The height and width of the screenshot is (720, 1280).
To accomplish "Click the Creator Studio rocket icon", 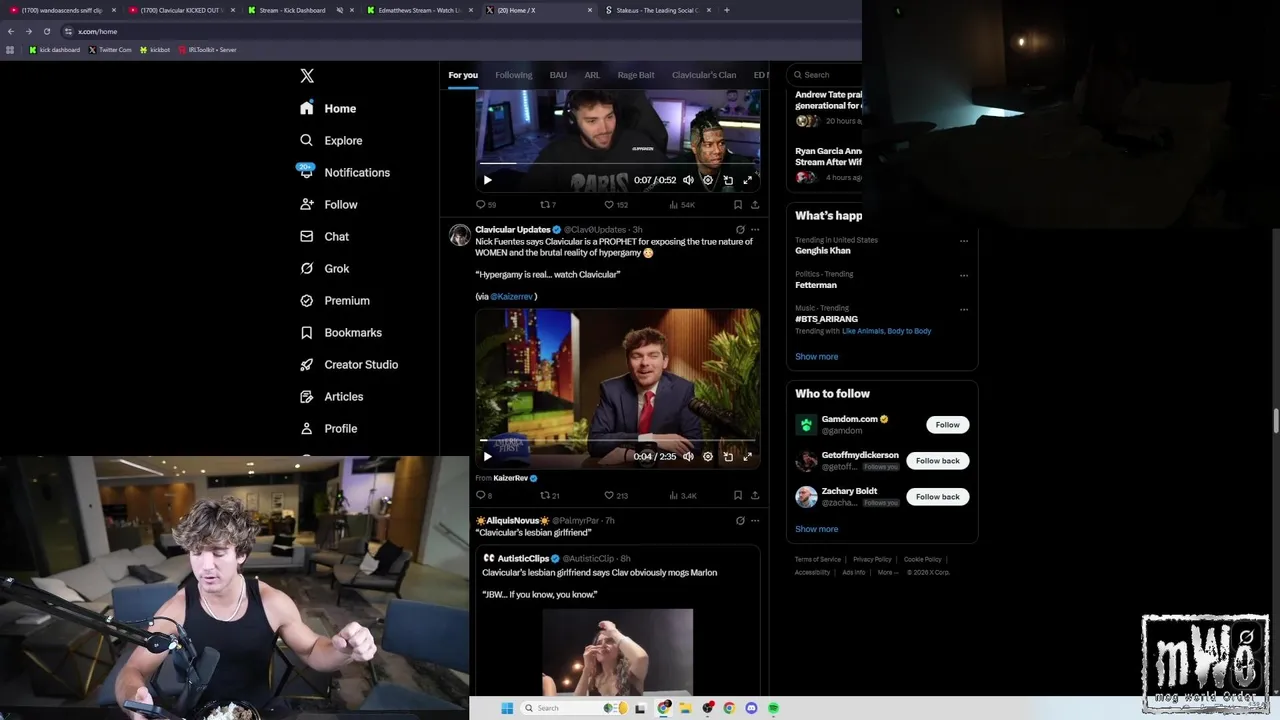I will click(307, 364).
